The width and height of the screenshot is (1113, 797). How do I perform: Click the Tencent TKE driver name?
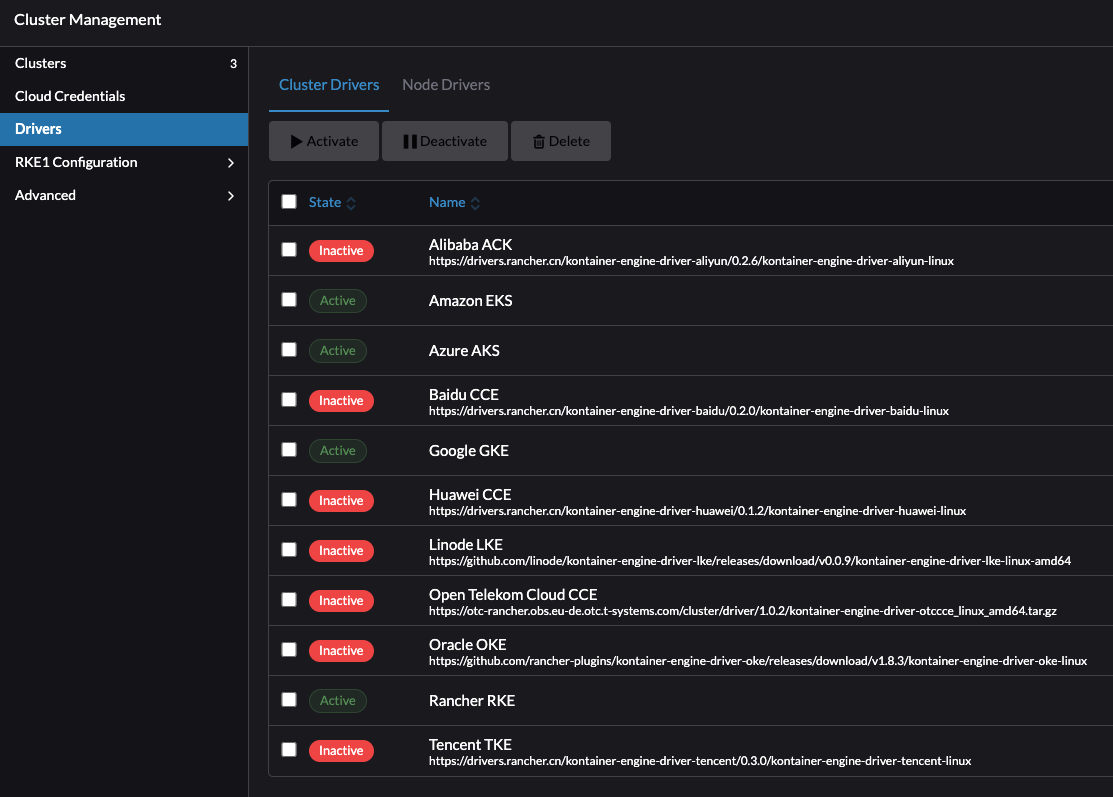click(470, 745)
